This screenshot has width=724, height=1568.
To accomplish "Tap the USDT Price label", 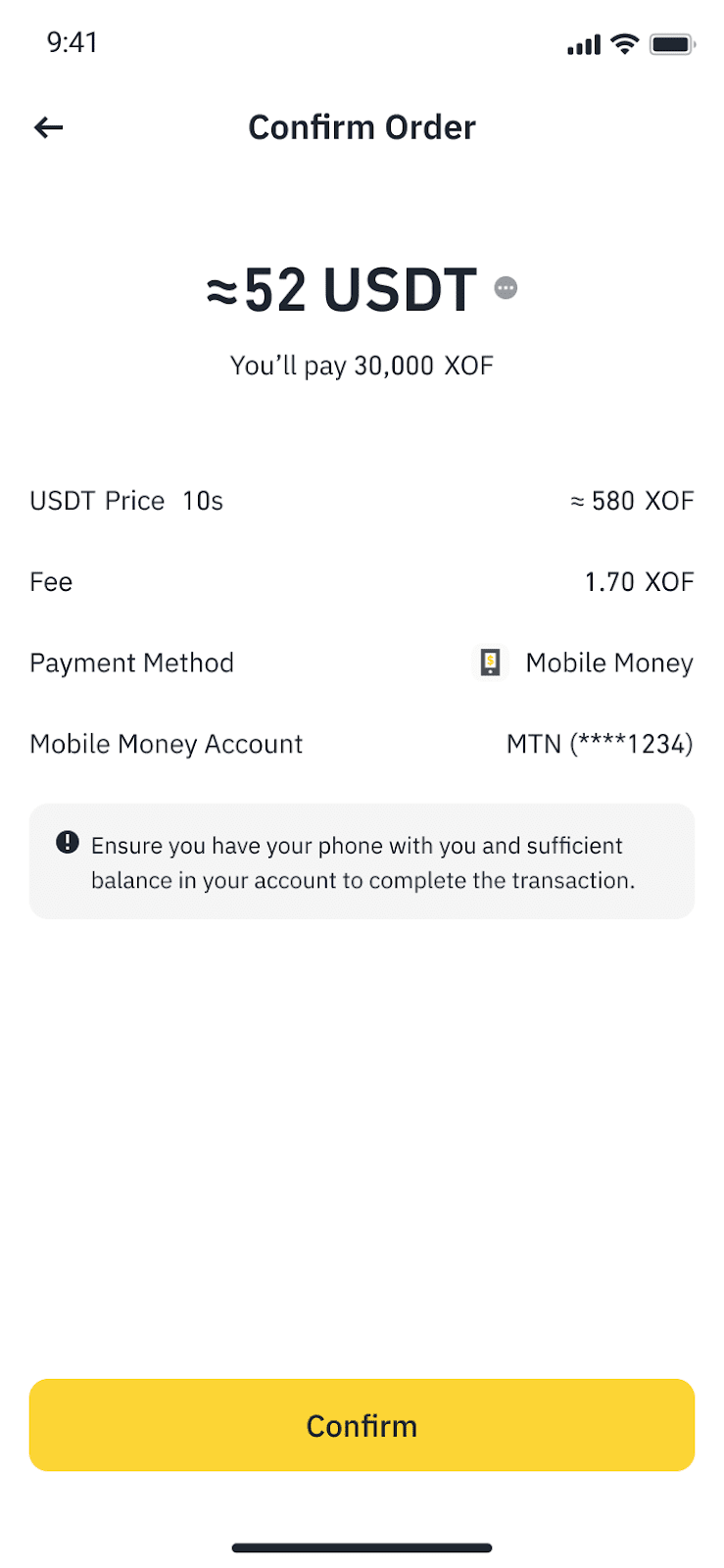I will [x=97, y=501].
